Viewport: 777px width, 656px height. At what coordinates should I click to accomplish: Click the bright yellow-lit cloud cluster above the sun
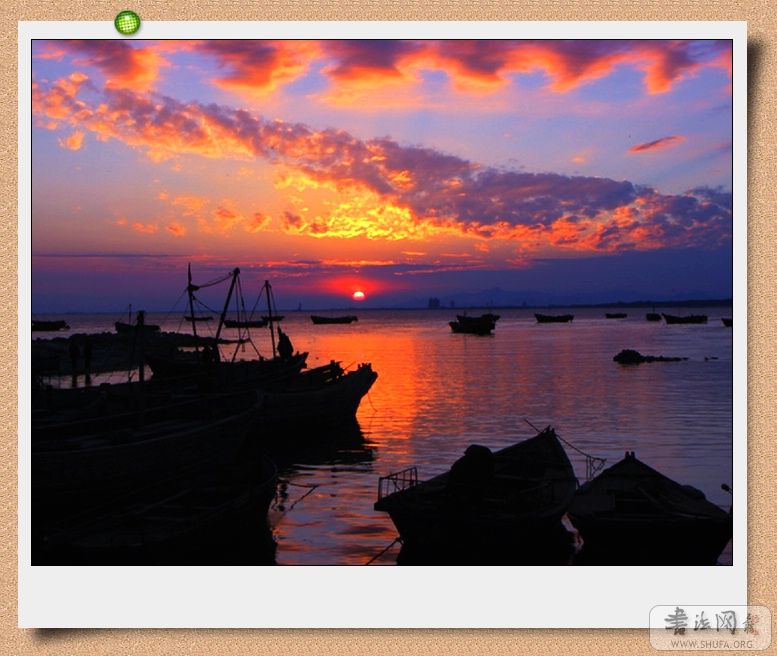(350, 215)
